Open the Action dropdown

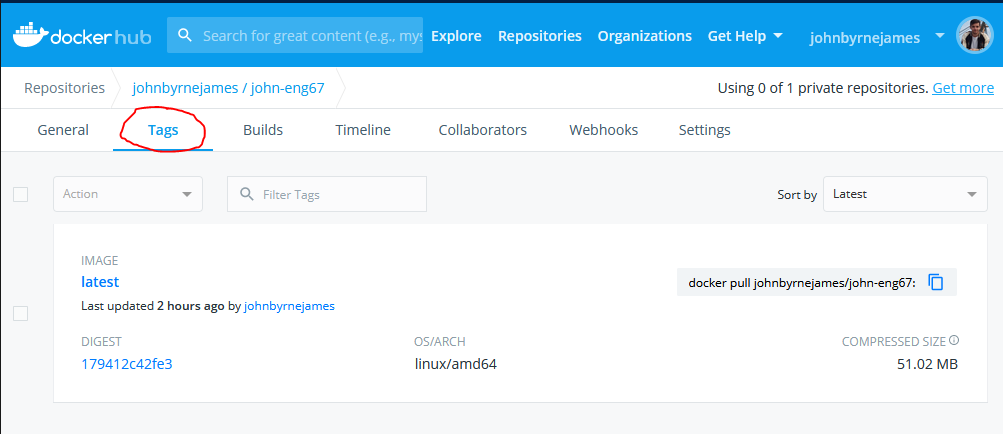pos(128,194)
